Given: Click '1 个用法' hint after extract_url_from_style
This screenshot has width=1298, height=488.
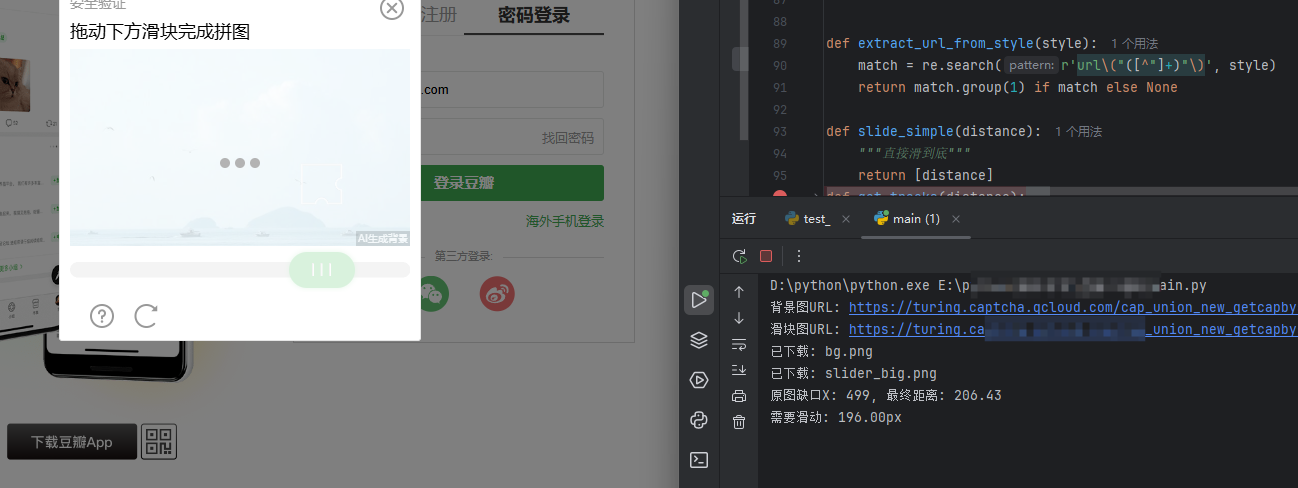Looking at the screenshot, I should point(1134,44).
